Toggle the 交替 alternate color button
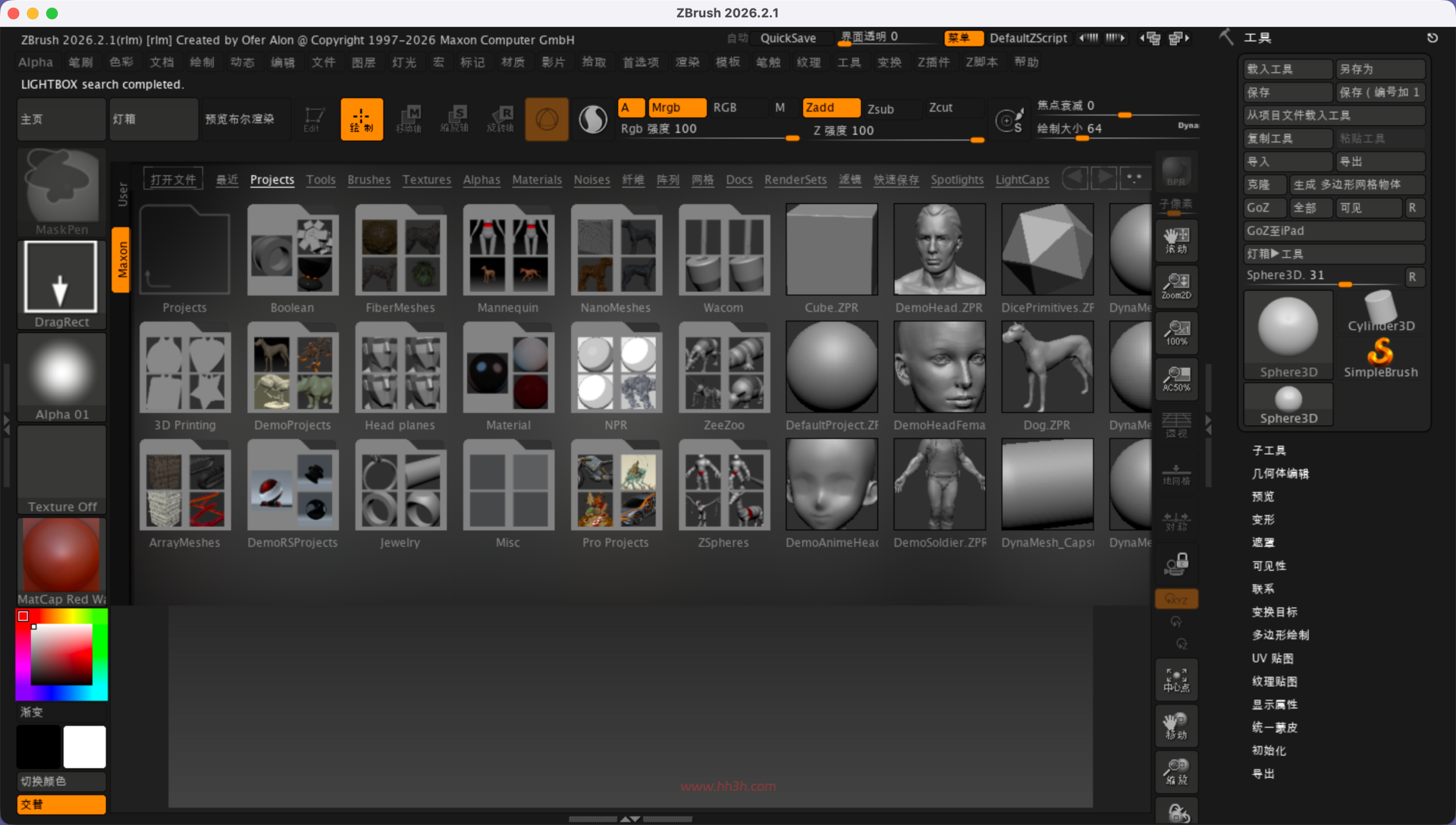The height and width of the screenshot is (825, 1456). click(x=61, y=804)
